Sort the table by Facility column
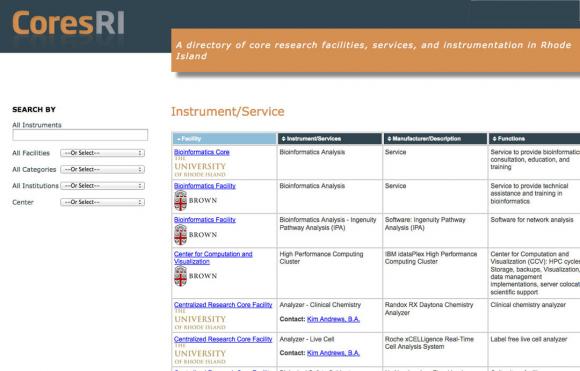The width and height of the screenshot is (580, 371). click(x=224, y=139)
